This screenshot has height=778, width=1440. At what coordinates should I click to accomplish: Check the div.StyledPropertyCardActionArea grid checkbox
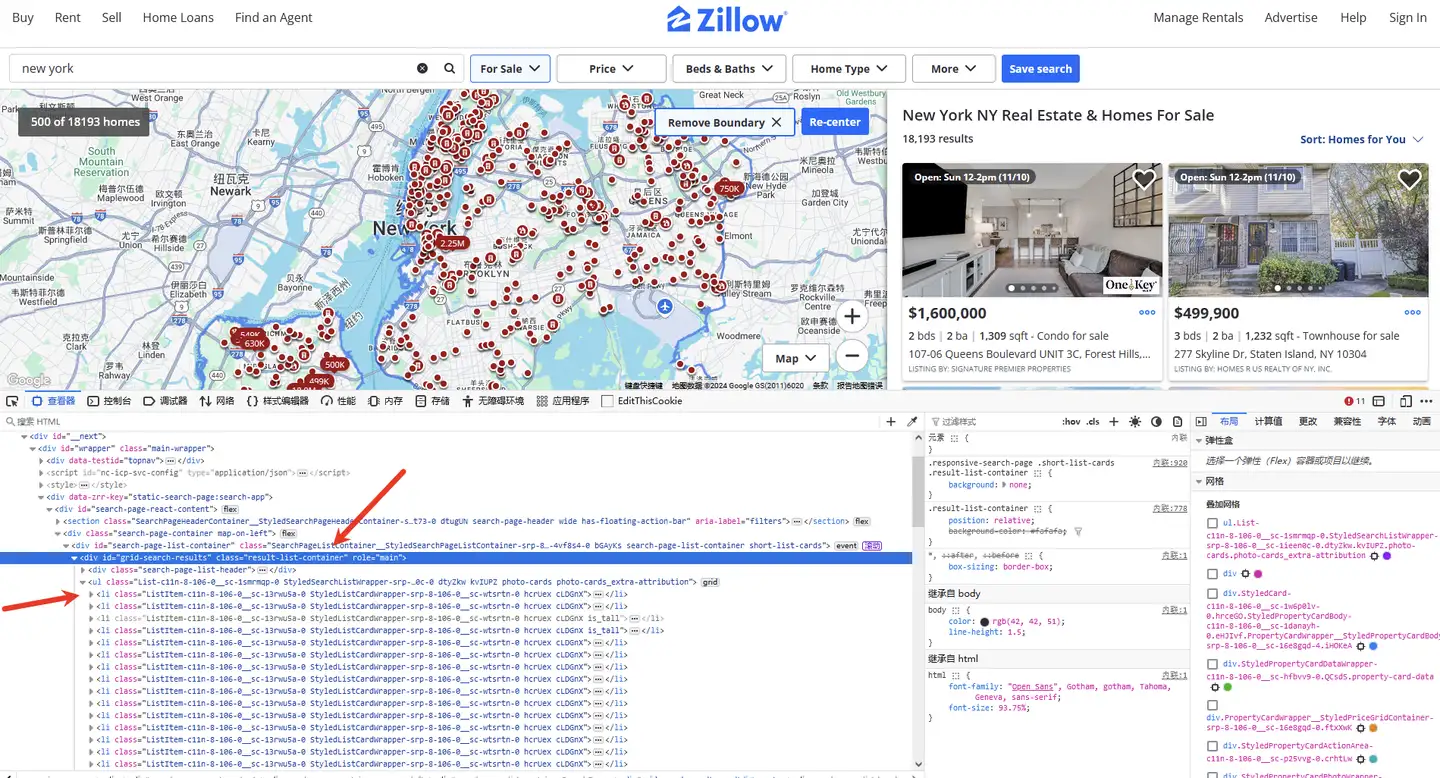coord(1213,746)
